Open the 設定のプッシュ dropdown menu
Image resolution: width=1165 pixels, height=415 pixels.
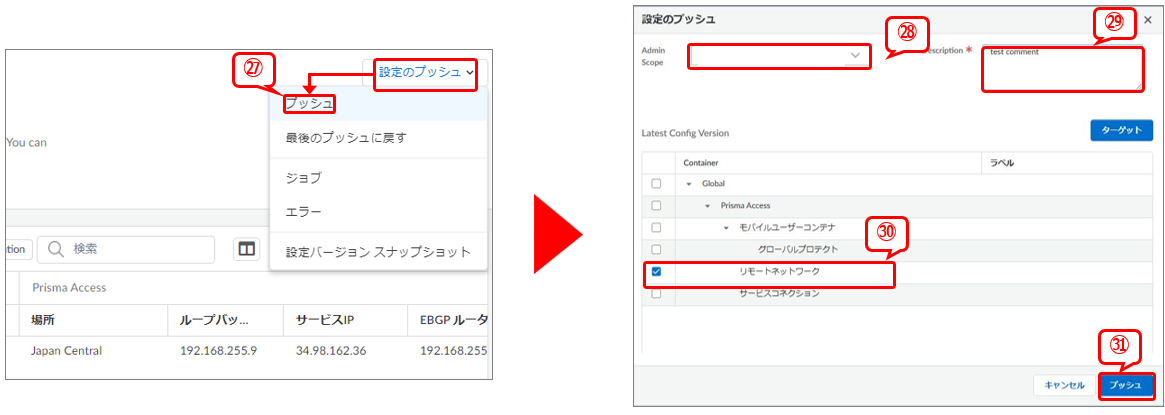[x=425, y=72]
